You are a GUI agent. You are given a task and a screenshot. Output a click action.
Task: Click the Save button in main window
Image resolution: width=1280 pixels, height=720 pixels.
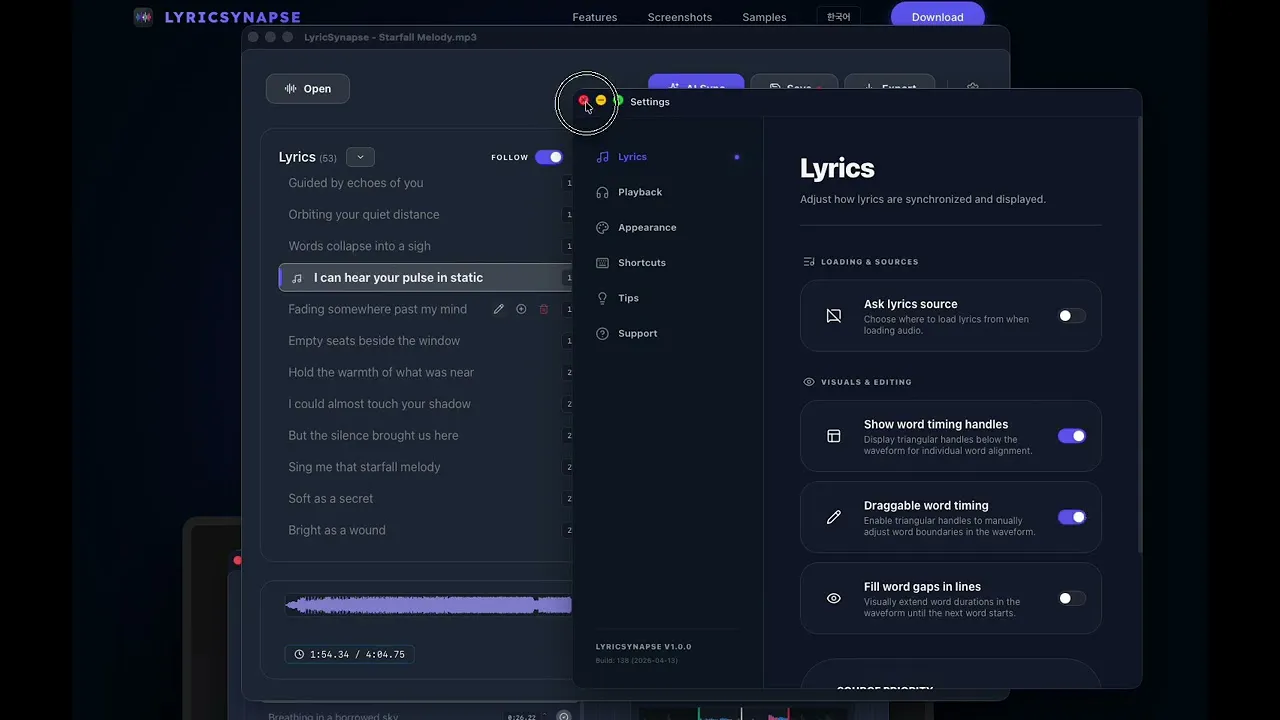[794, 81]
